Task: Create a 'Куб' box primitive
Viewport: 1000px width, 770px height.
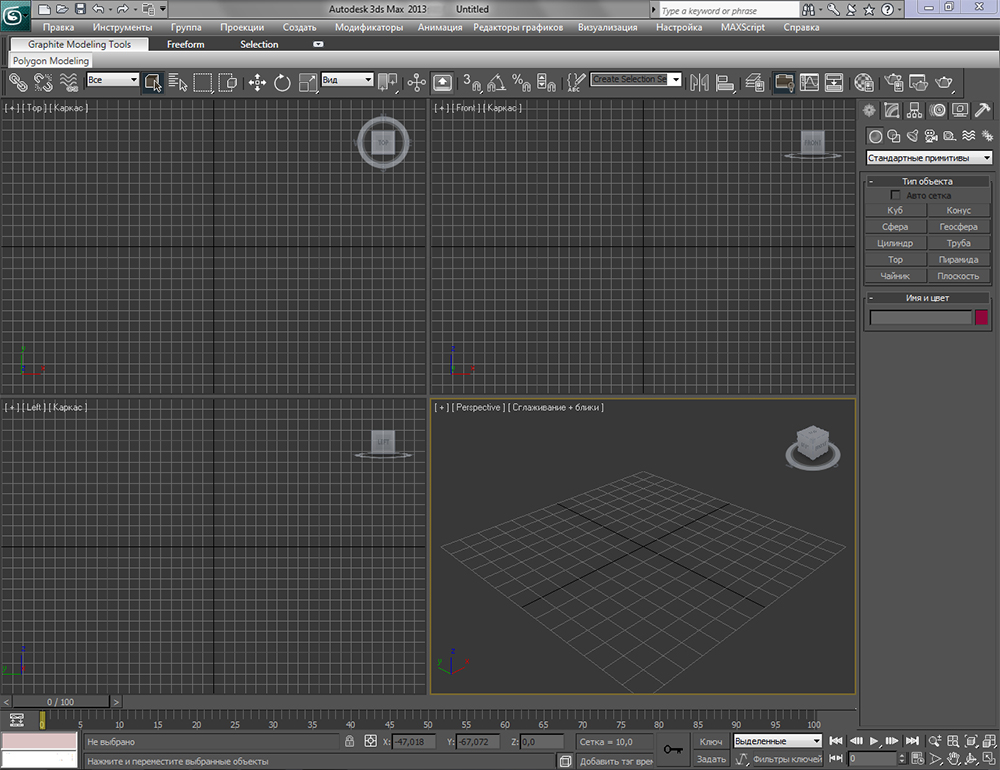Action: point(895,210)
